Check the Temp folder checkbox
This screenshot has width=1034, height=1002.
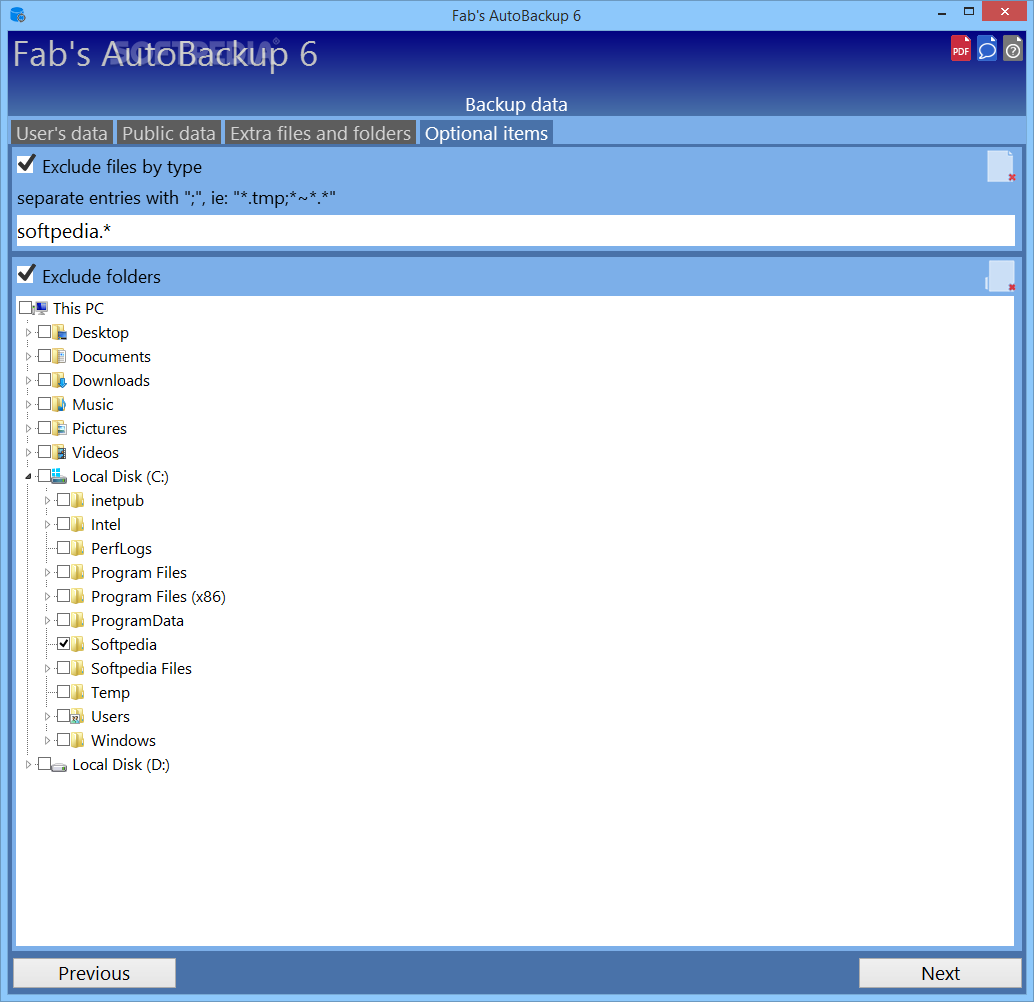click(63, 691)
